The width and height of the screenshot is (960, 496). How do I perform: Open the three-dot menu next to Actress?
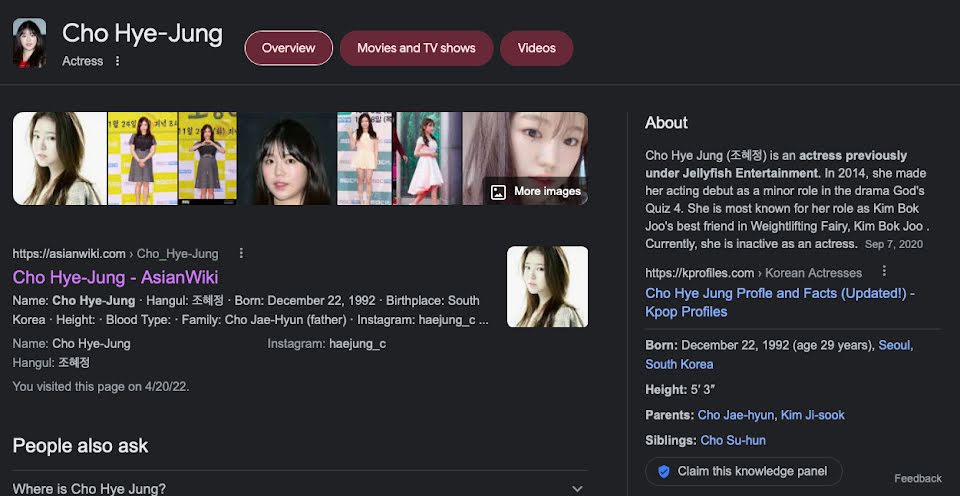(118, 61)
